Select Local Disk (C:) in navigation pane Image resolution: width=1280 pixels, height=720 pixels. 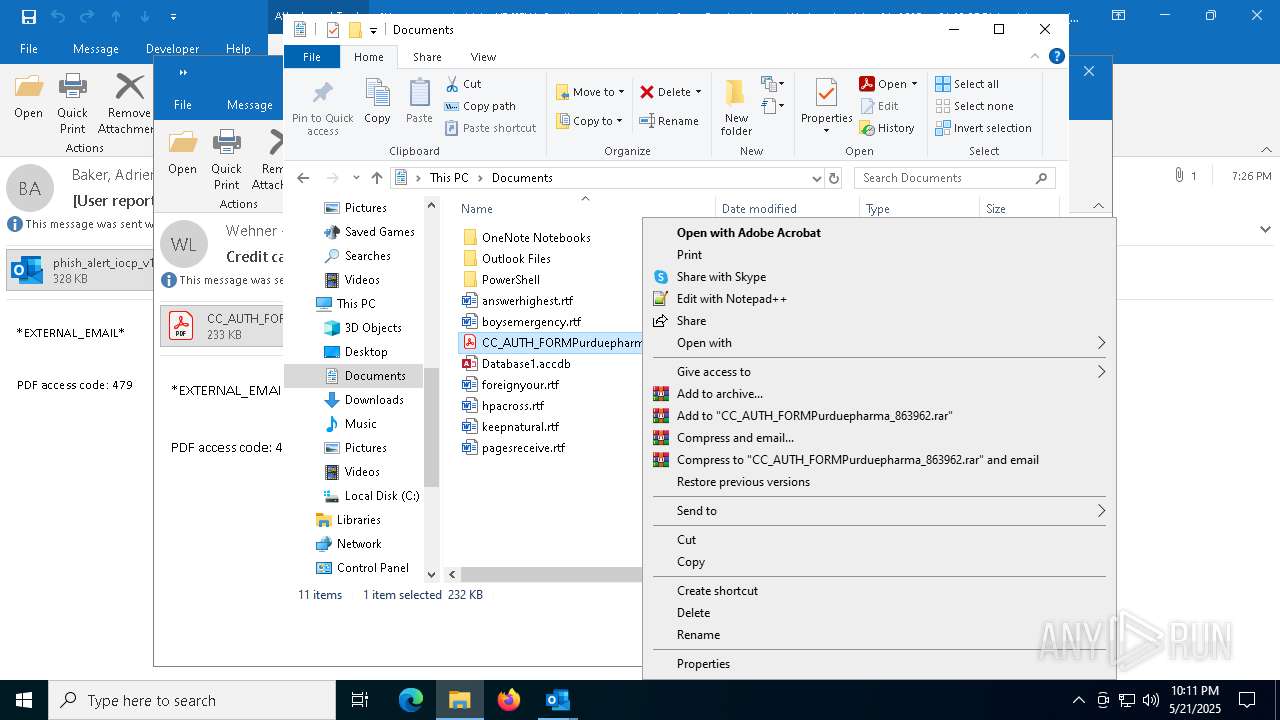coord(371,496)
